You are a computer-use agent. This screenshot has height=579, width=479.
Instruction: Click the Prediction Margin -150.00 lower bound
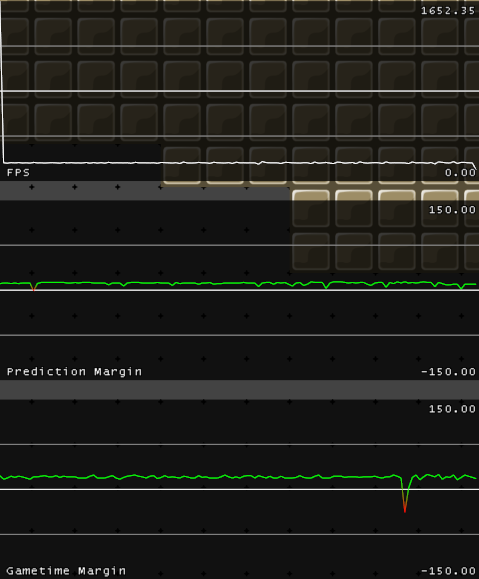[x=448, y=371]
